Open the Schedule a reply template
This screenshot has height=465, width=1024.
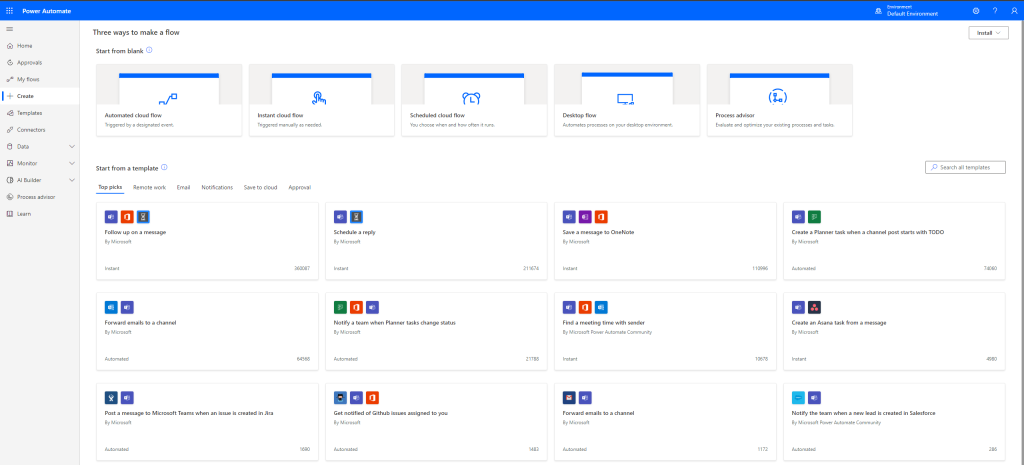click(x=436, y=241)
